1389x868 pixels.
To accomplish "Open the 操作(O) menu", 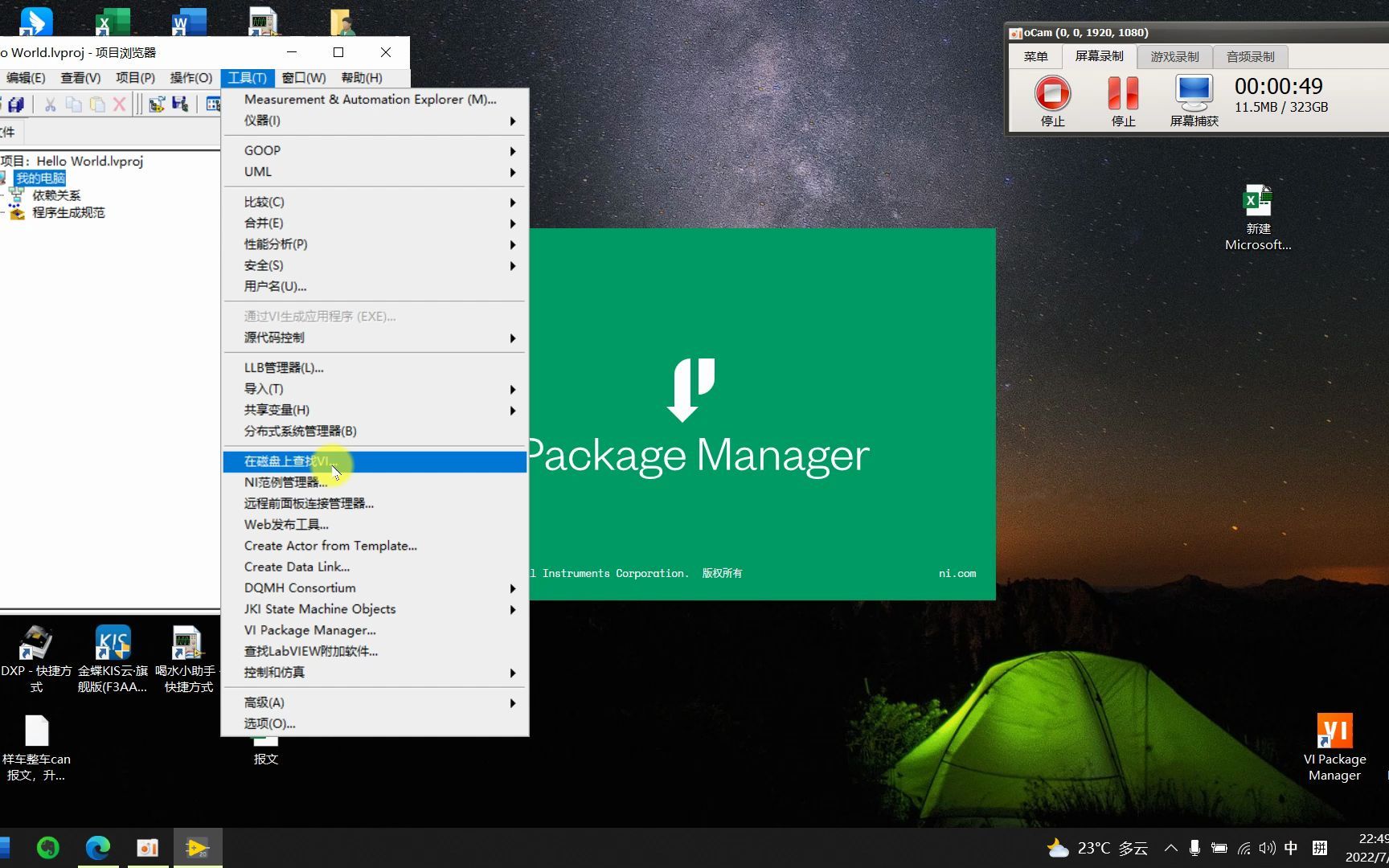I will (191, 78).
